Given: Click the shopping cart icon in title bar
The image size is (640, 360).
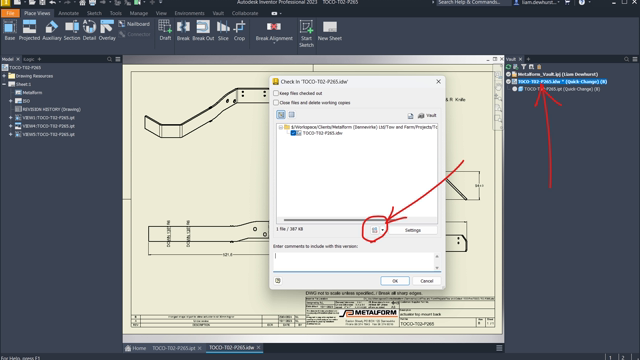Looking at the screenshot, I should click(x=567, y=2).
